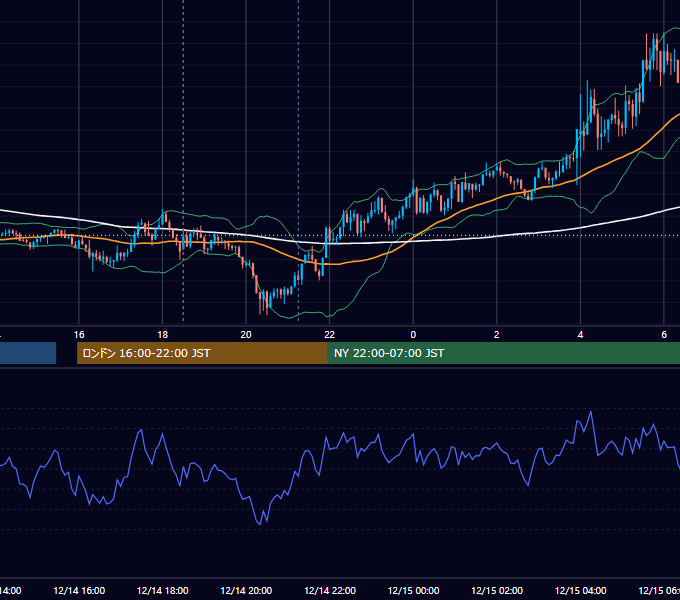This screenshot has height=600, width=680.
Task: Click the hour label 2 on the chart axis
Action: [497, 335]
